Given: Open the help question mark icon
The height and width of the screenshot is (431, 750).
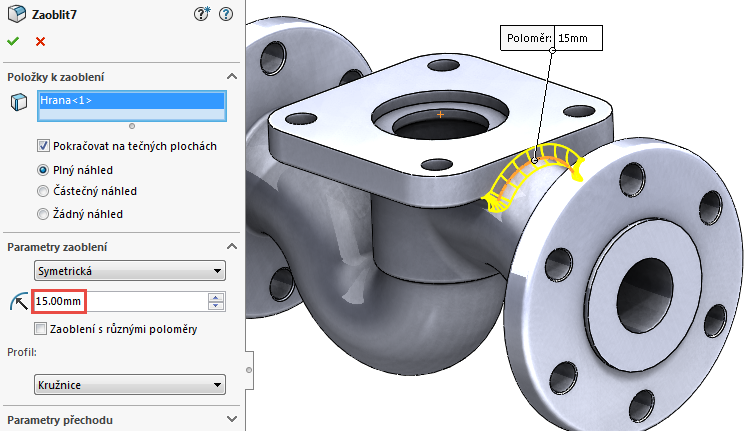Looking at the screenshot, I should 226,14.
